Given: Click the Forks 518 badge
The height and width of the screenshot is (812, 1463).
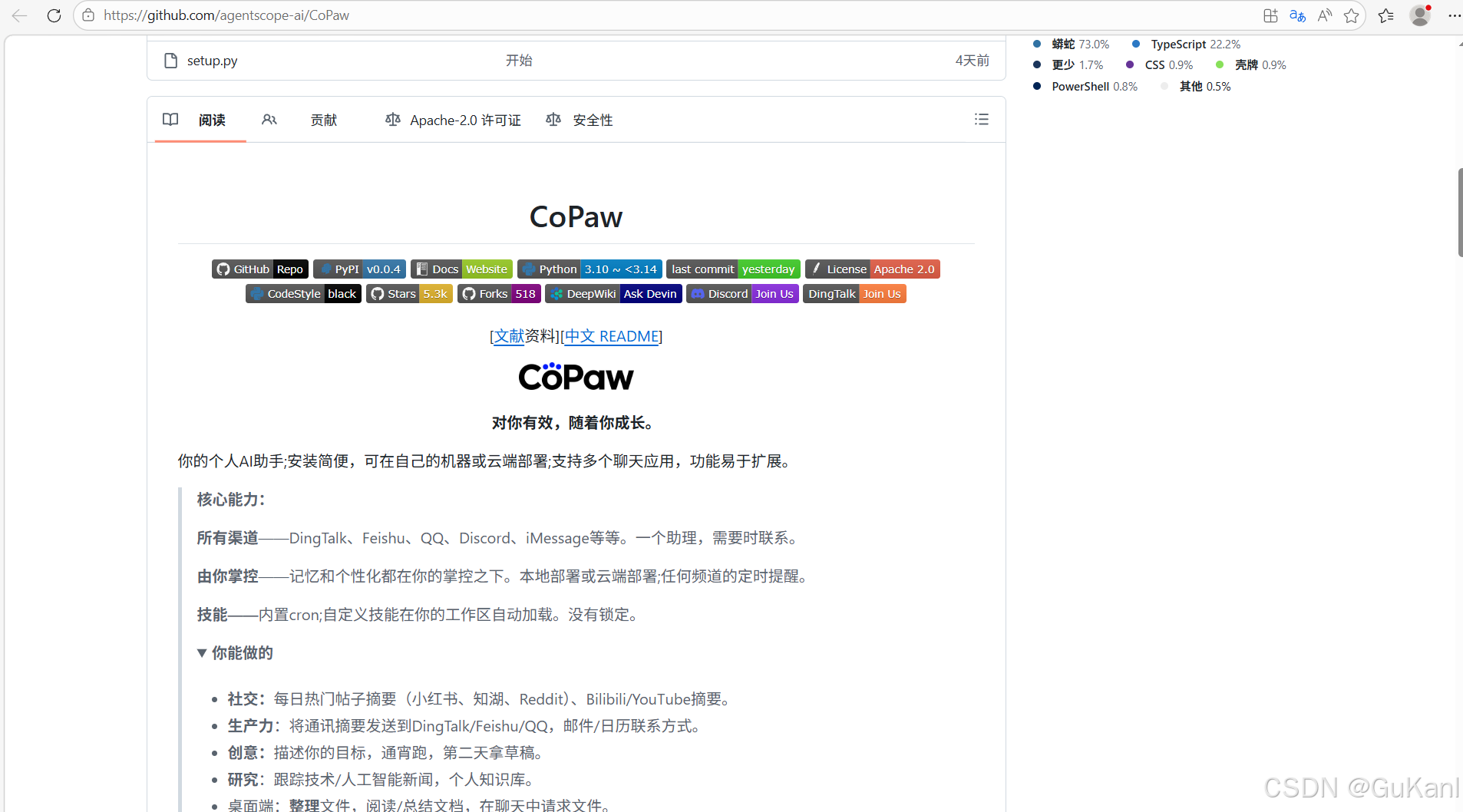Looking at the screenshot, I should [x=499, y=294].
